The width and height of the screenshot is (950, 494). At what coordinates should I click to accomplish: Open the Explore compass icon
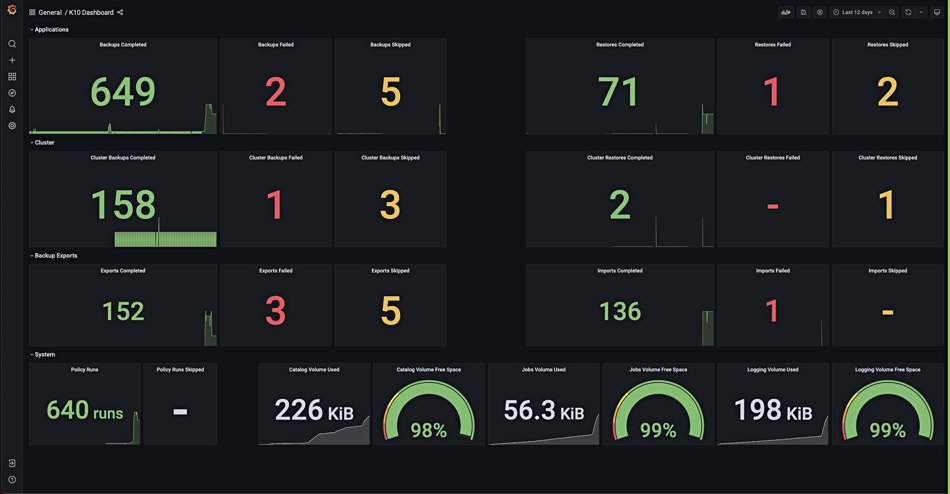(x=12, y=93)
